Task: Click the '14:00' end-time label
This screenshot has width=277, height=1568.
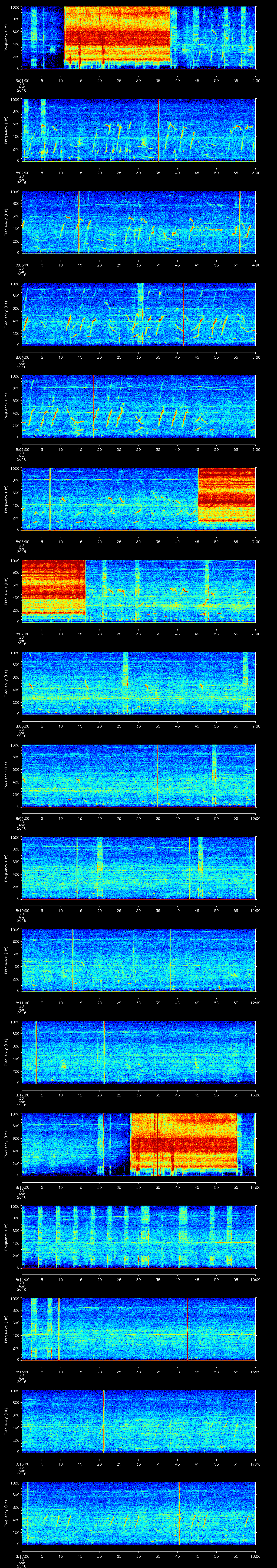Action: pos(255,1187)
